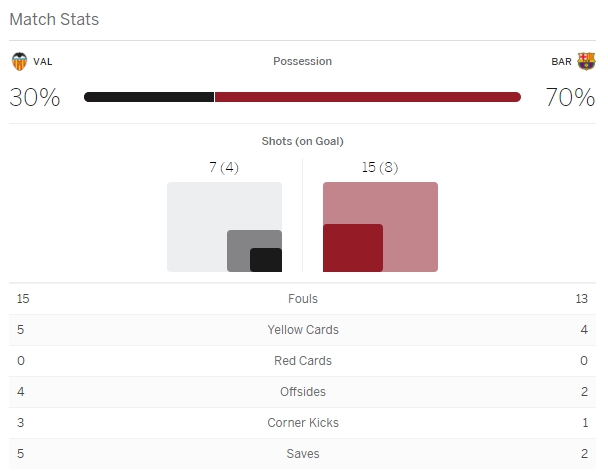Viewport: 608px width, 472px height.
Task: Click the Offsides row label
Action: pyautogui.click(x=302, y=391)
